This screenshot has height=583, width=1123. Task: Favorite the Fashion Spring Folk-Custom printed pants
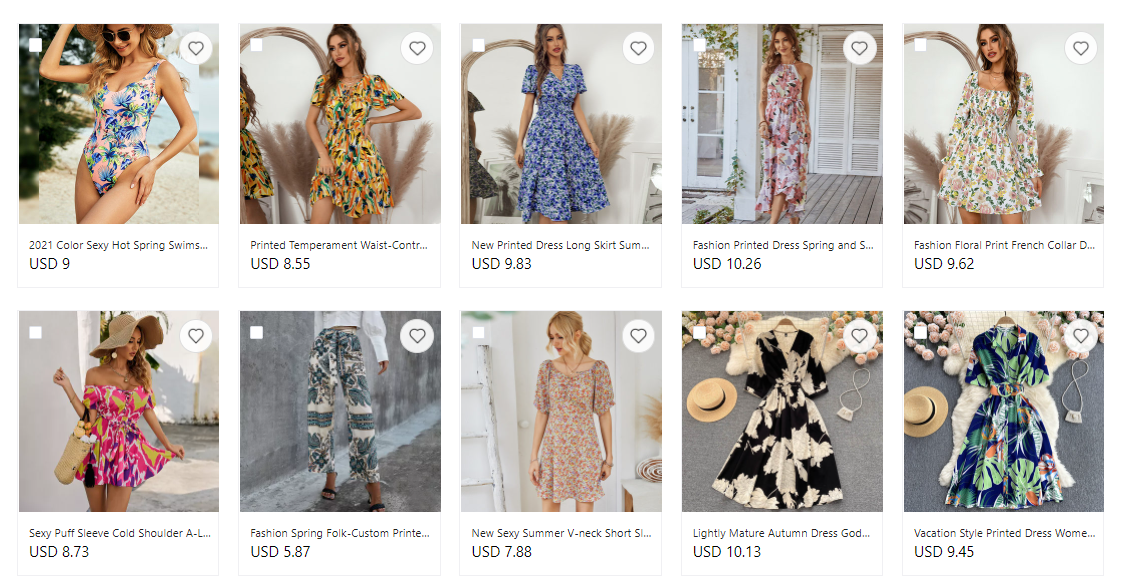point(417,336)
